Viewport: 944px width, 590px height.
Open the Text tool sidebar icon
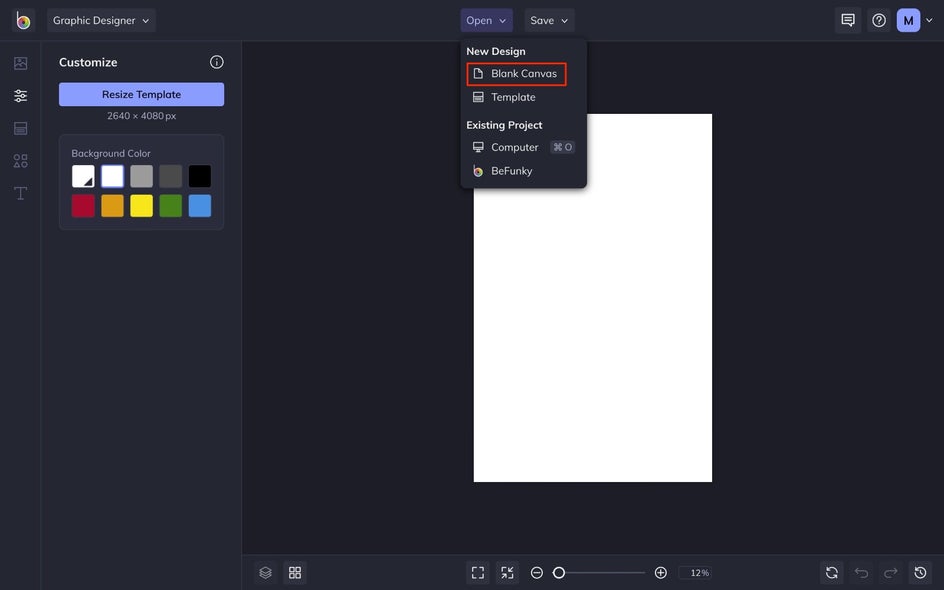click(x=20, y=193)
